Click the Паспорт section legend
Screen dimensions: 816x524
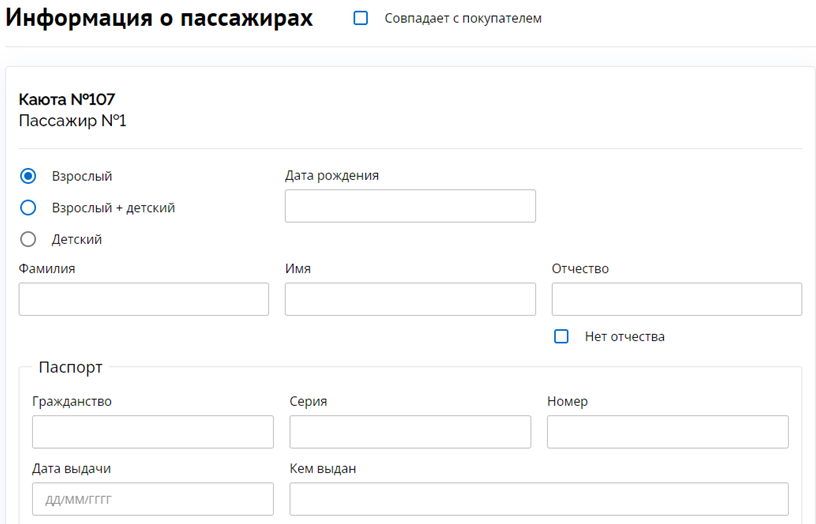coord(70,367)
